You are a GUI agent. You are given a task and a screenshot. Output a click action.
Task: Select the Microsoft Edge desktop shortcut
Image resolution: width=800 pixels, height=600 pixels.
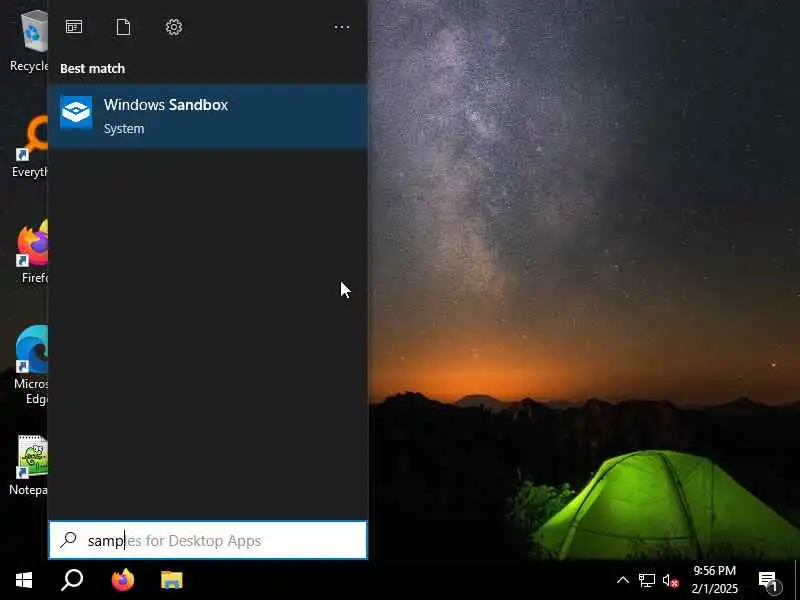[x=31, y=365]
